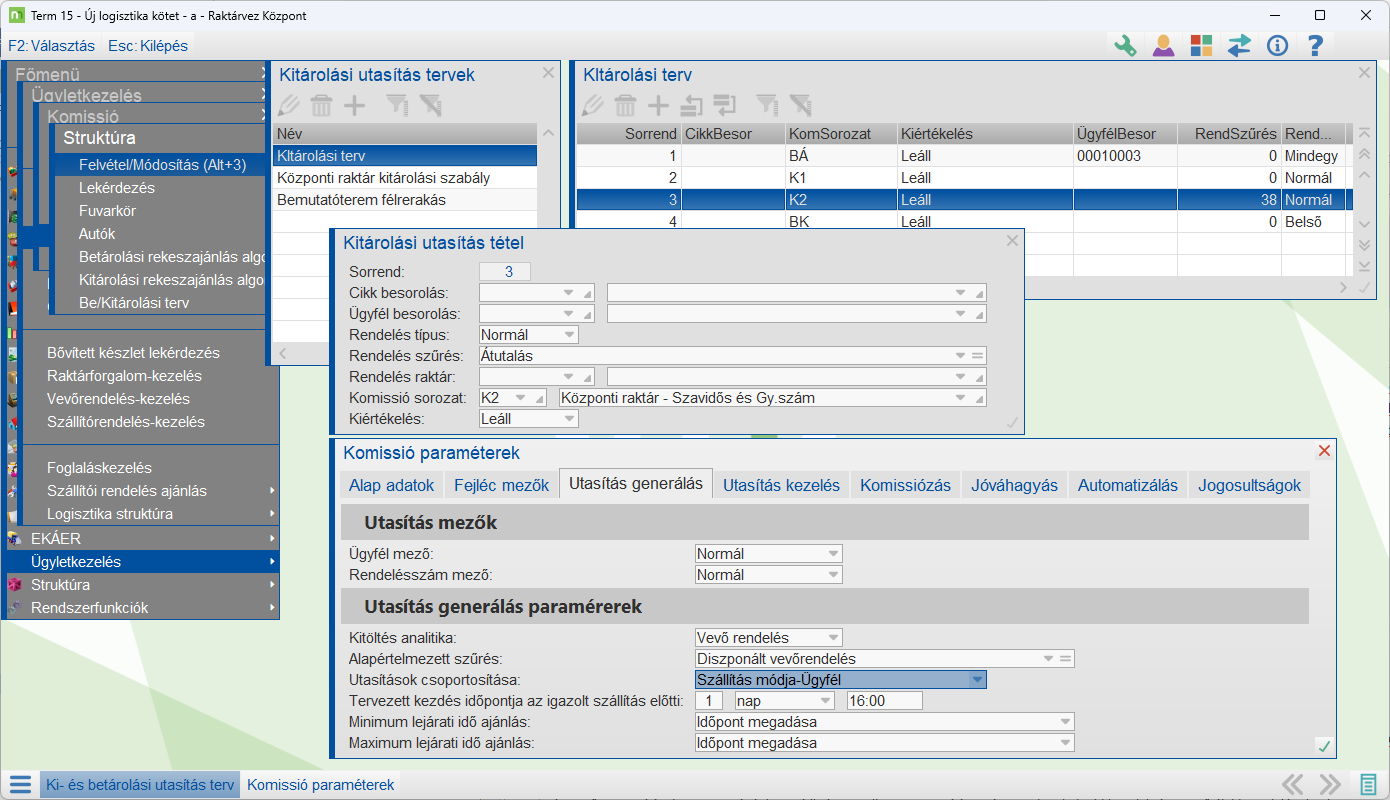
Task: Open the Utasítások csoportosítása dropdown
Action: click(x=977, y=680)
